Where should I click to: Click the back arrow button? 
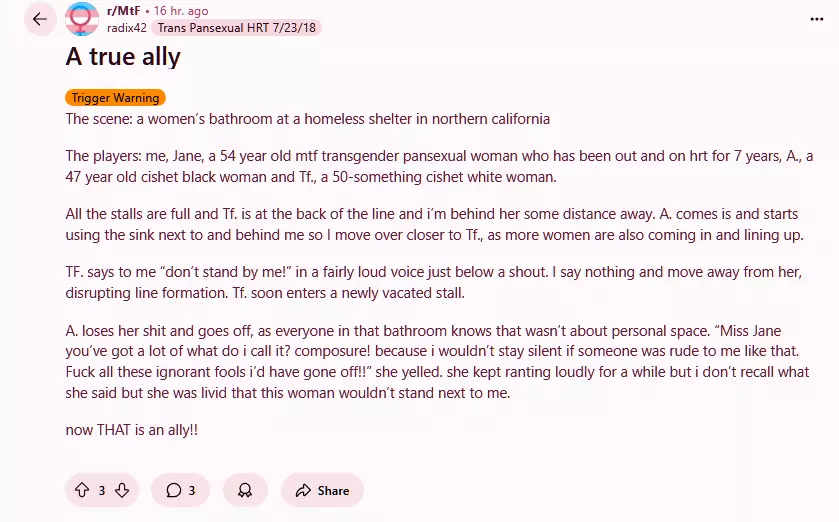point(40,19)
